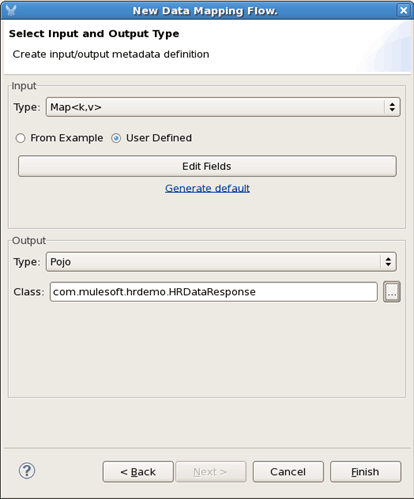Click the From Example label text
The width and height of the screenshot is (414, 499).
(67, 138)
